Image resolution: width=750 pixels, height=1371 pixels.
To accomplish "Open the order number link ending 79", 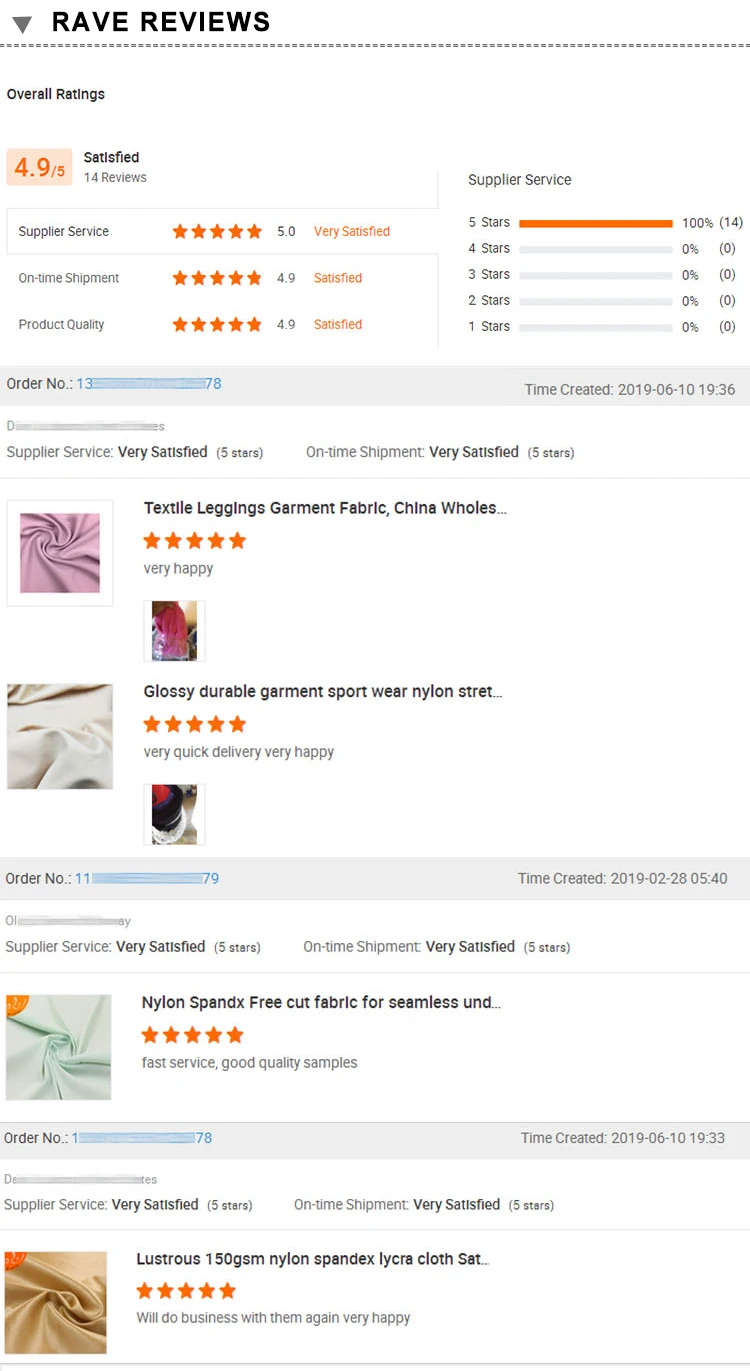I will pos(147,878).
